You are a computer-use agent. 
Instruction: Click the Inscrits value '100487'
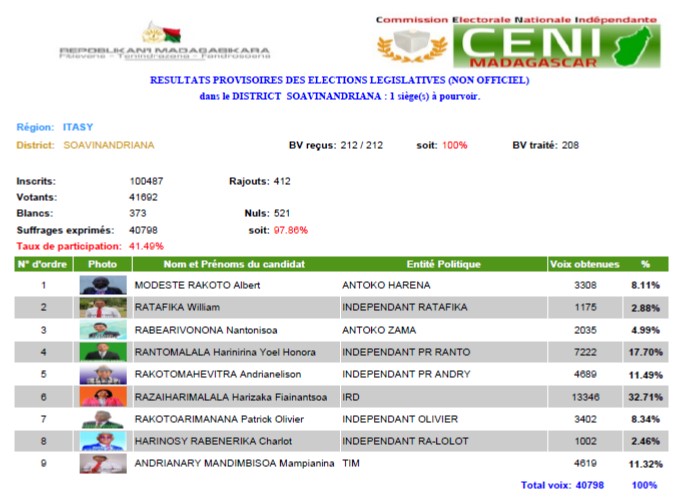coord(146,181)
